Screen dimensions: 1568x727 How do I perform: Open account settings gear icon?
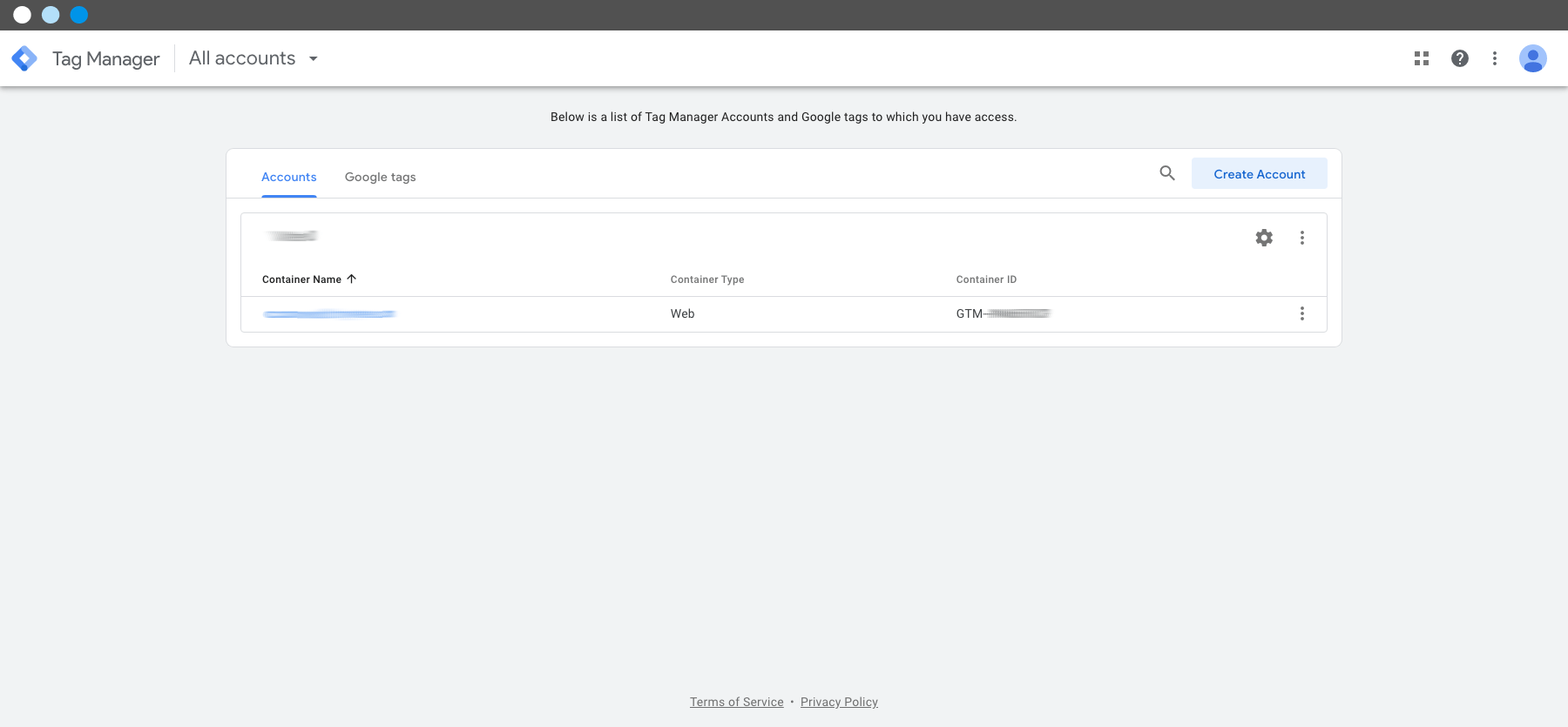click(x=1264, y=238)
